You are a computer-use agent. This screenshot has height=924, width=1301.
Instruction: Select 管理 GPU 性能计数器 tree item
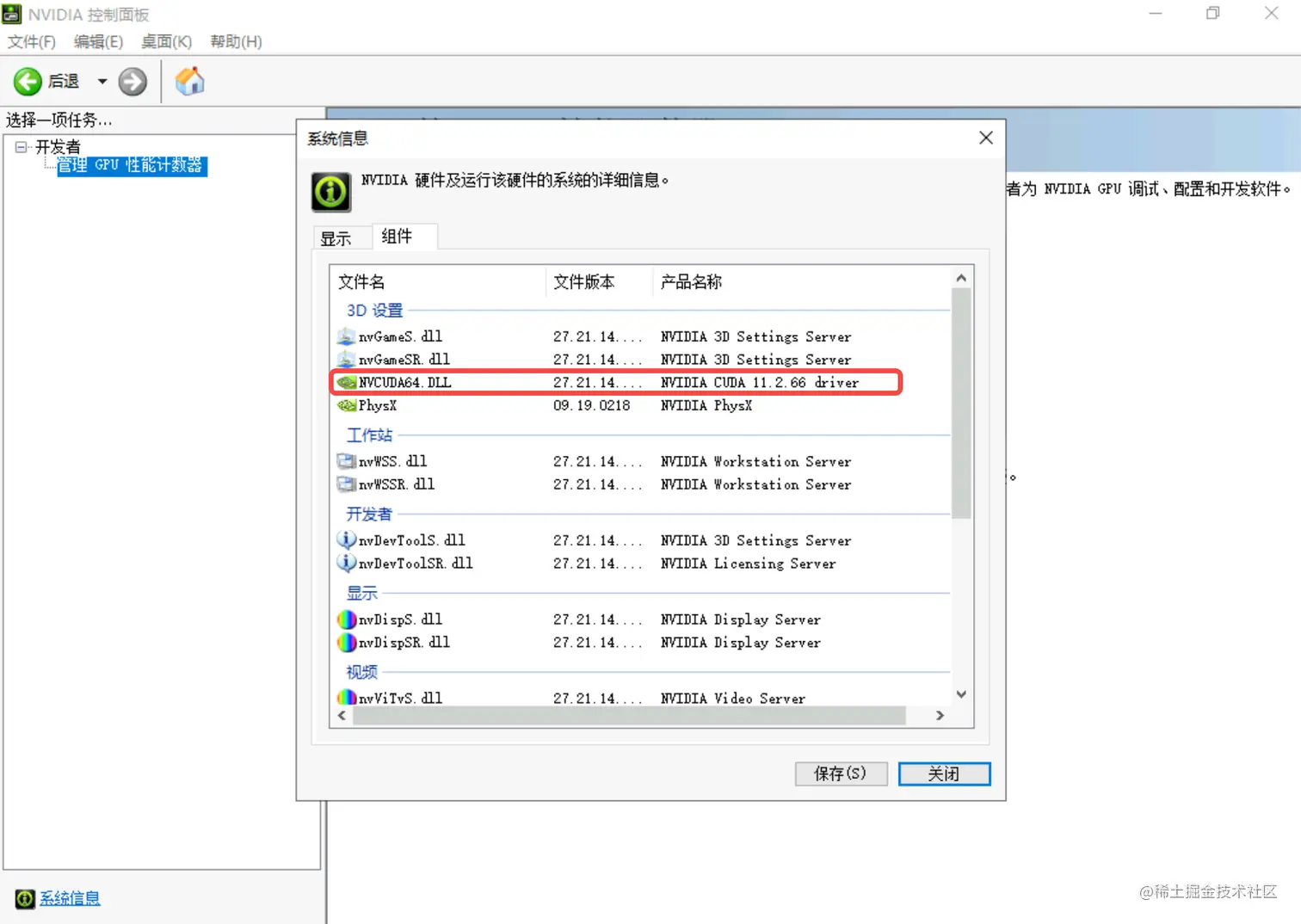click(x=131, y=165)
